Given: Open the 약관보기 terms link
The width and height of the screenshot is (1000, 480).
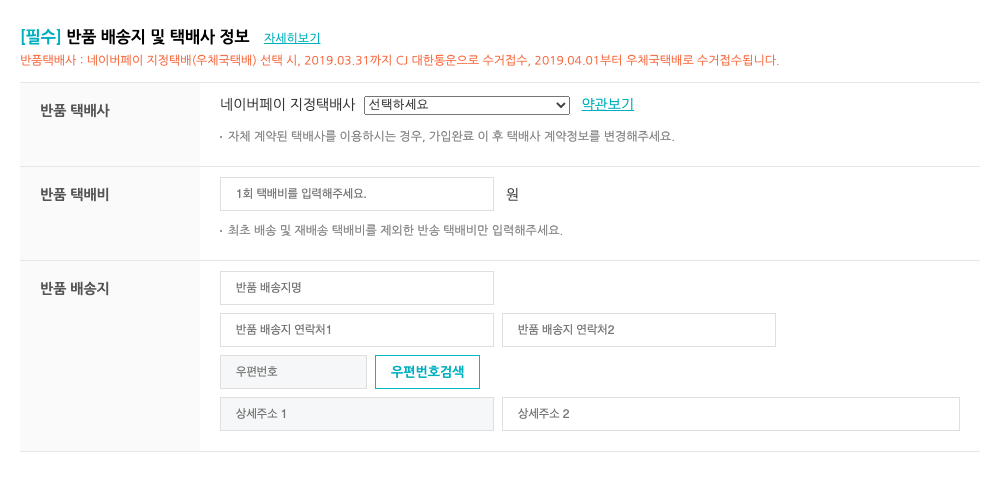Looking at the screenshot, I should click(x=607, y=104).
